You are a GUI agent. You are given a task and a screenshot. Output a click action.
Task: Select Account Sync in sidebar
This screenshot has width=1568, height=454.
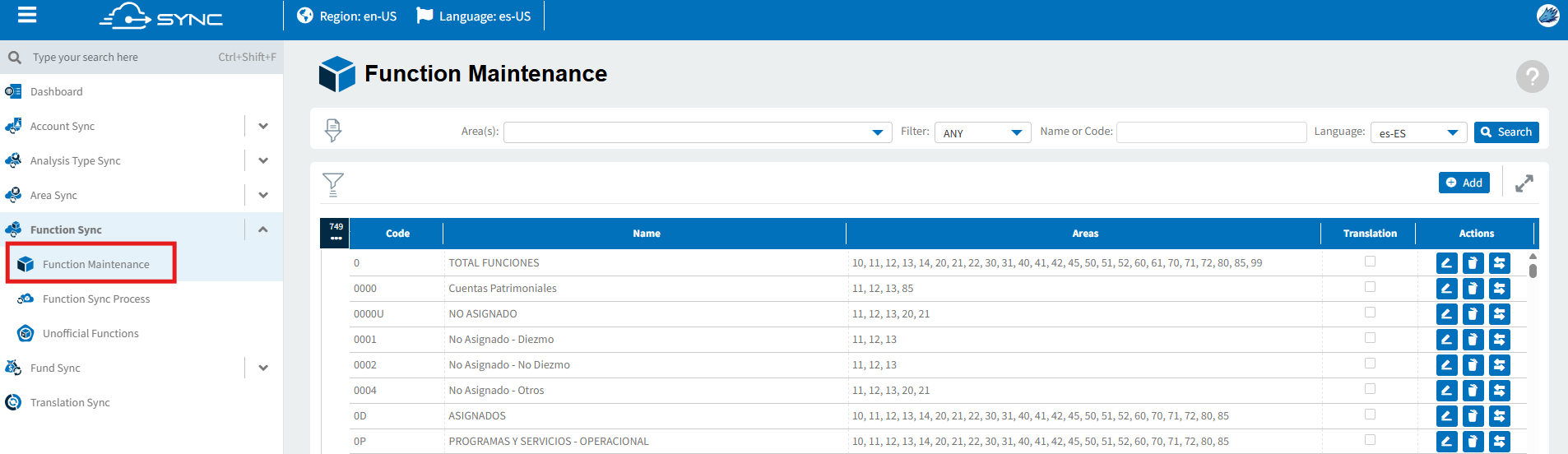(63, 126)
